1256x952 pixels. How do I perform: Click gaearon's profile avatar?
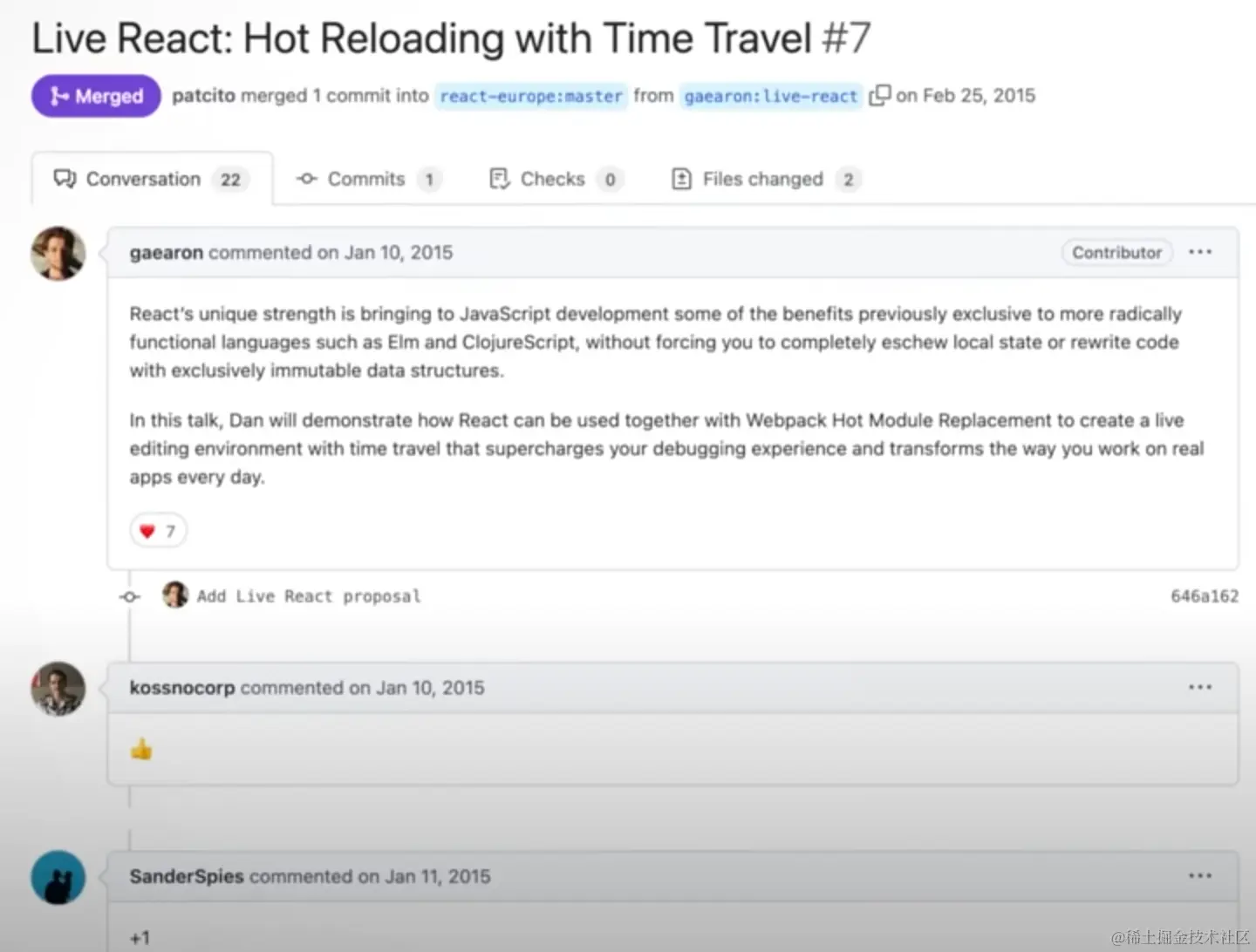point(58,254)
